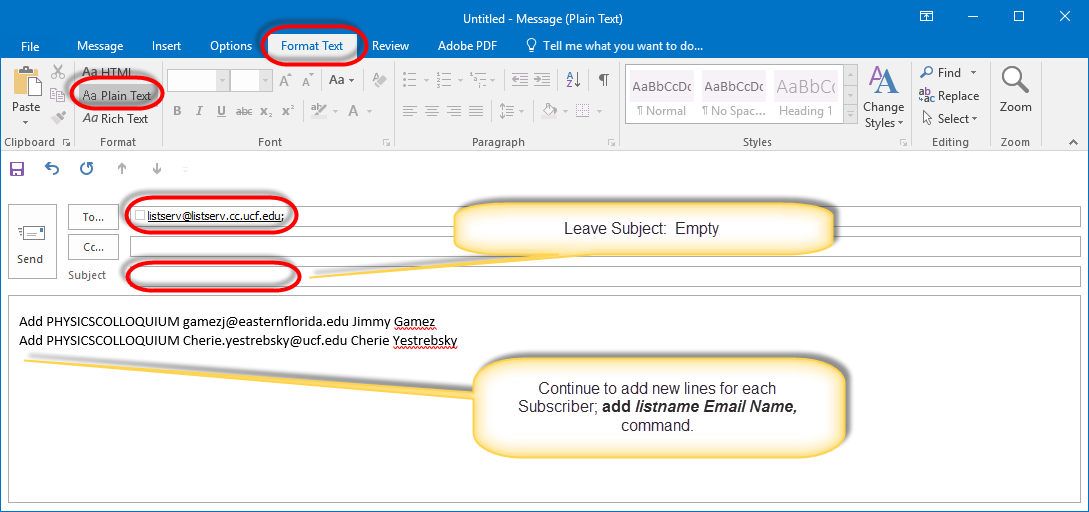
Task: Click the Numbering list icon
Action: 443,79
